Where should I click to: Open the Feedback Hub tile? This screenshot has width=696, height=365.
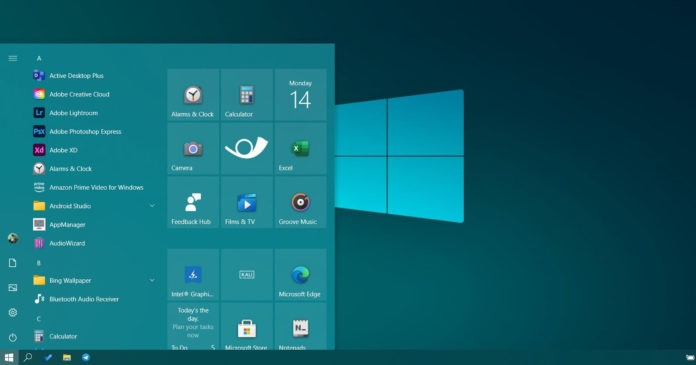pos(193,202)
